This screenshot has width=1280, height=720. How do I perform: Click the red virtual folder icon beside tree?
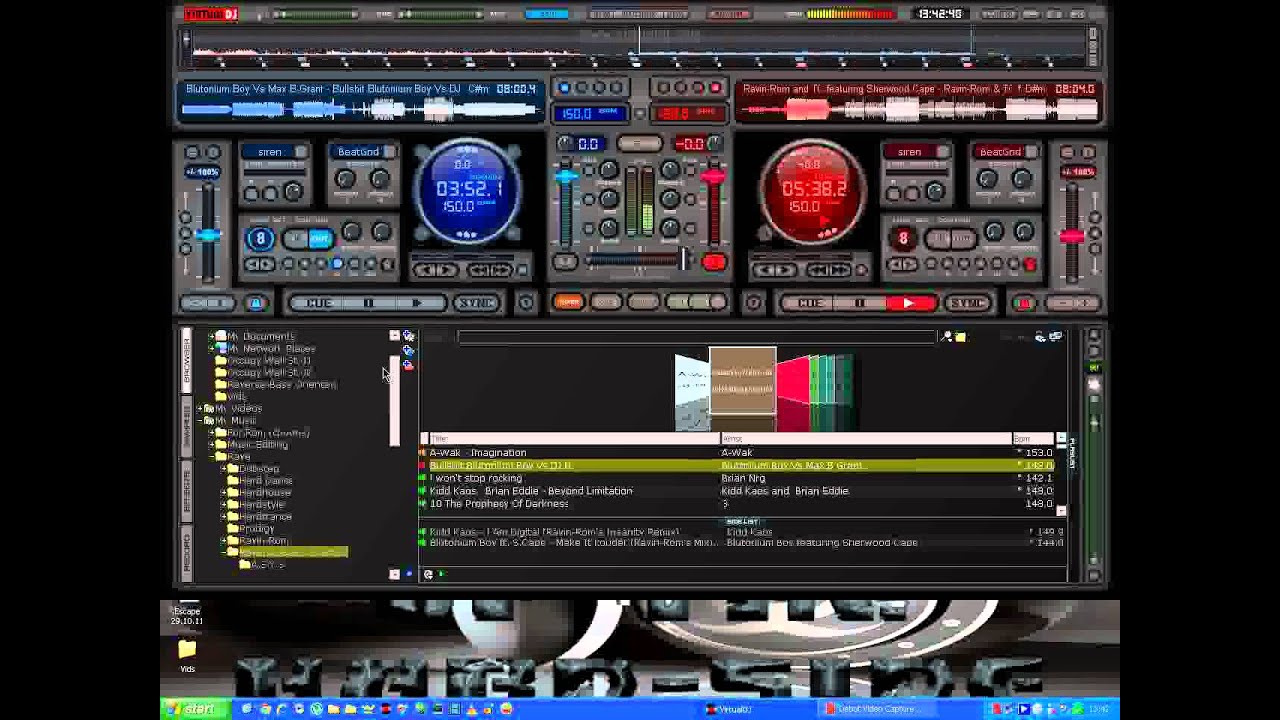pyautogui.click(x=408, y=366)
